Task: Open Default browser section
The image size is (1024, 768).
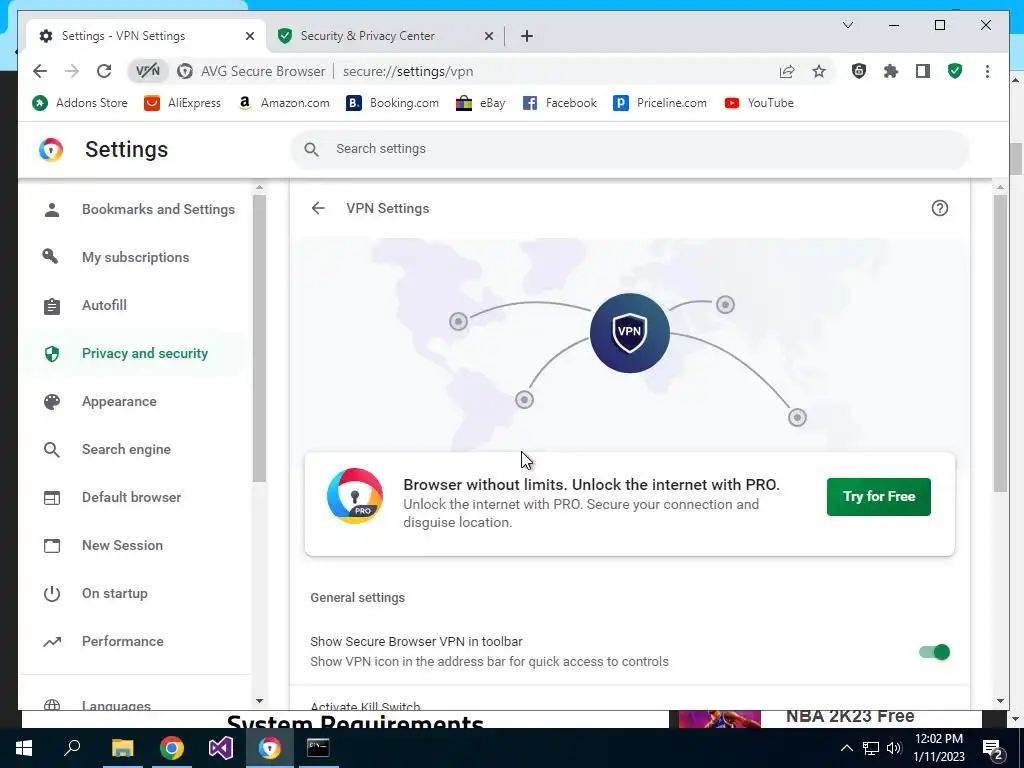Action: (x=136, y=498)
